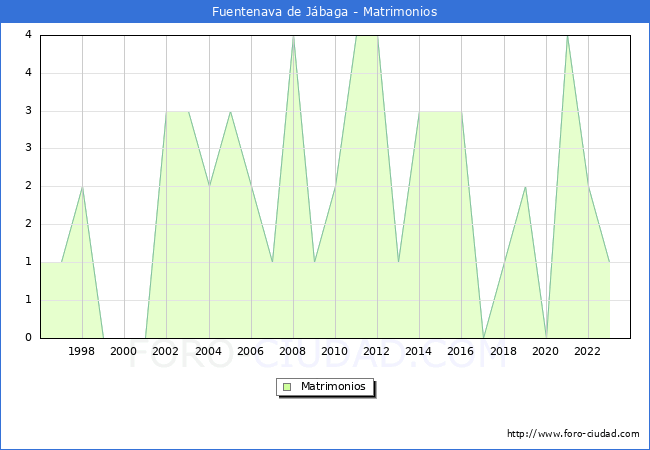Select the 2006 year label
This screenshot has width=650, height=450.
point(250,351)
